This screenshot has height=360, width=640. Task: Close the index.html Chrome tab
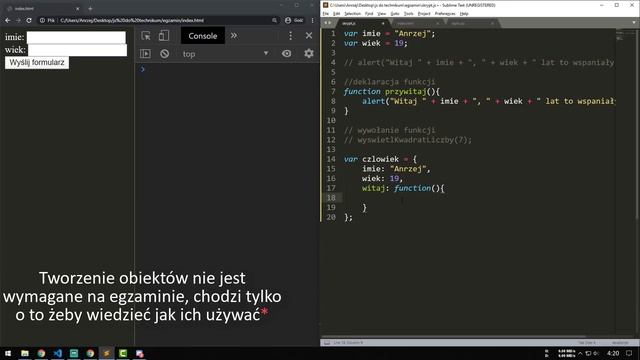coord(78,8)
